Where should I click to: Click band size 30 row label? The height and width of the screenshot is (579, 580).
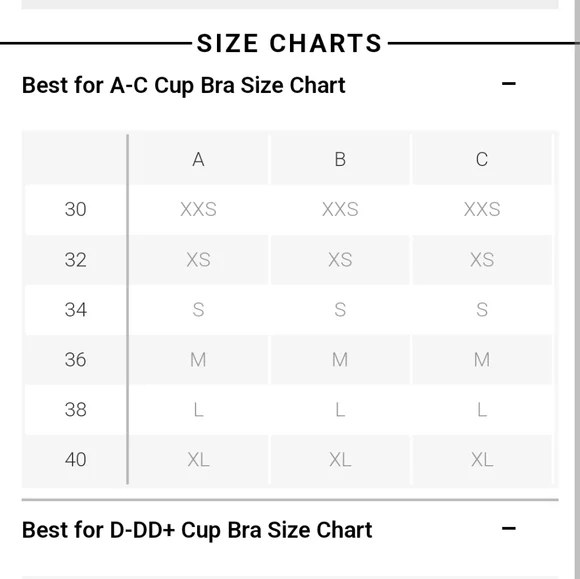75,209
